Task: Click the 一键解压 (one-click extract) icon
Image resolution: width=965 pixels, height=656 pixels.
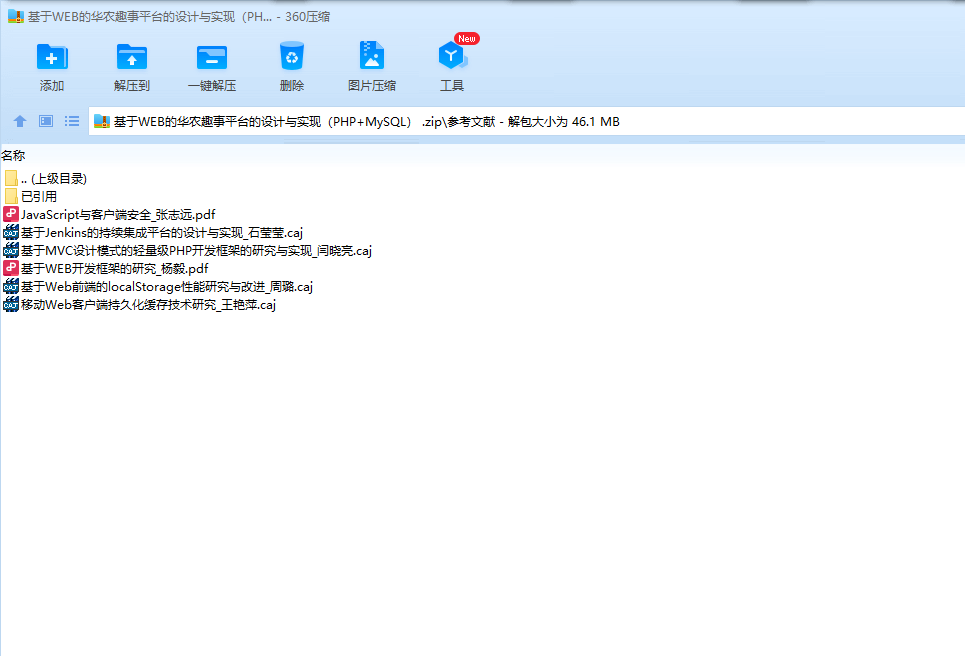Action: pos(212,57)
